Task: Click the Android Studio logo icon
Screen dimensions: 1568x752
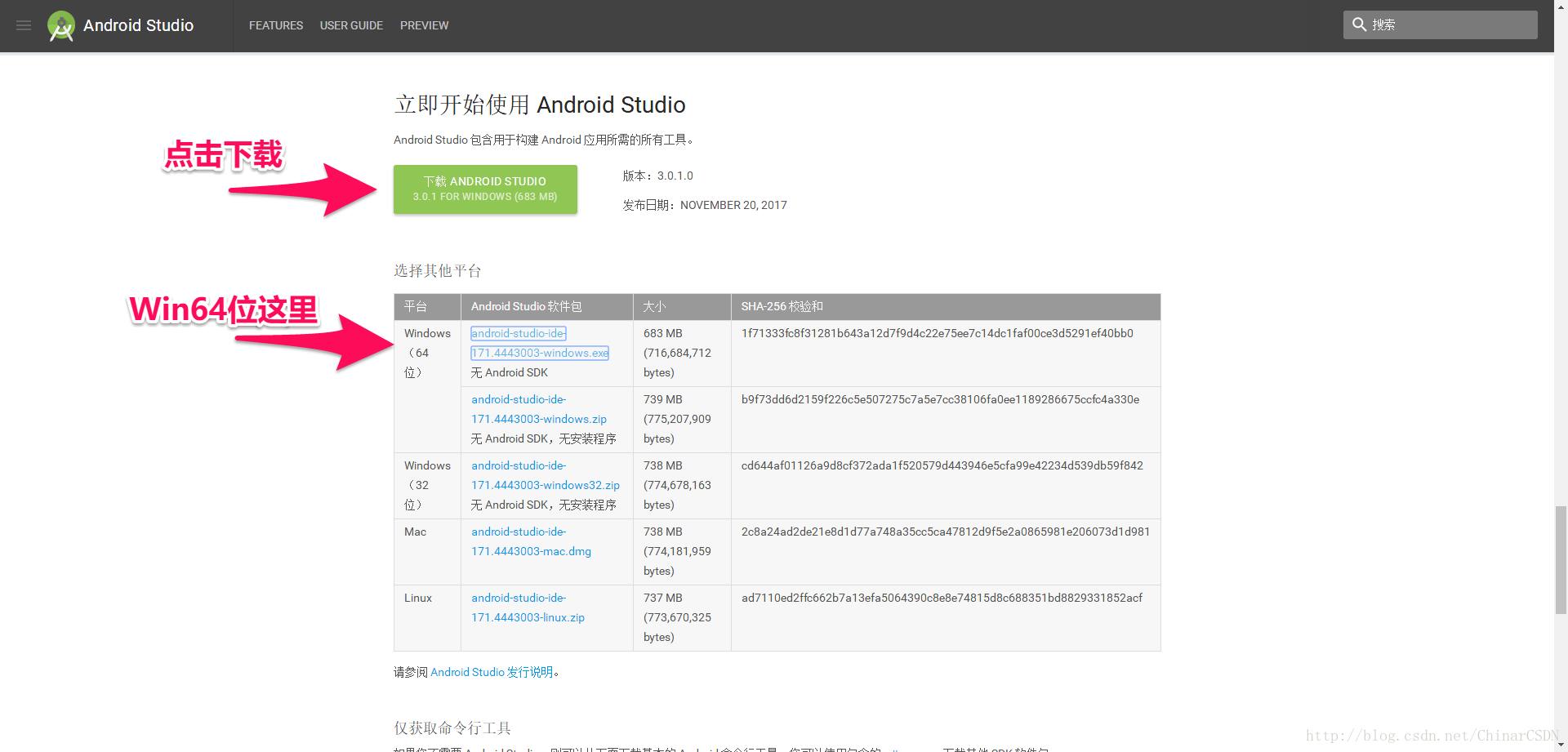Action: (x=61, y=26)
